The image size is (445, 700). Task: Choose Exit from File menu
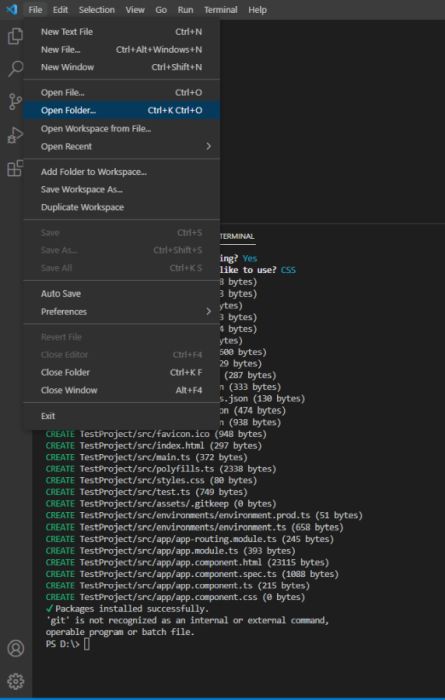click(121, 416)
